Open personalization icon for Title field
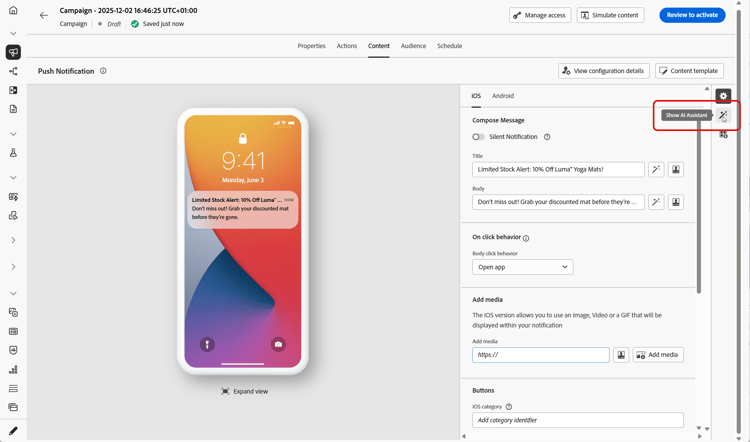The height and width of the screenshot is (442, 750). tap(676, 169)
